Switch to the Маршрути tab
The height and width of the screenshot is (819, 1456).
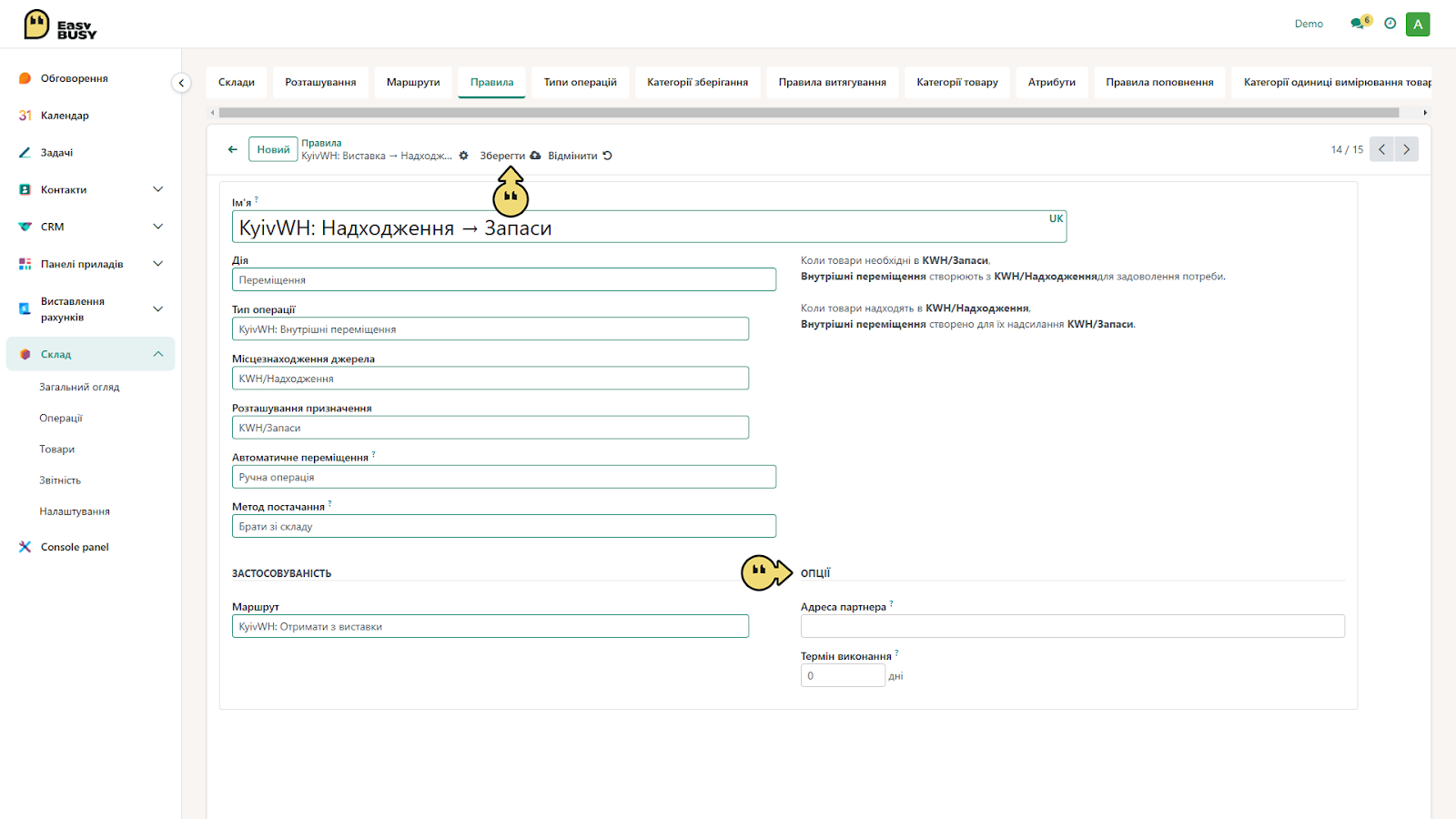point(413,82)
